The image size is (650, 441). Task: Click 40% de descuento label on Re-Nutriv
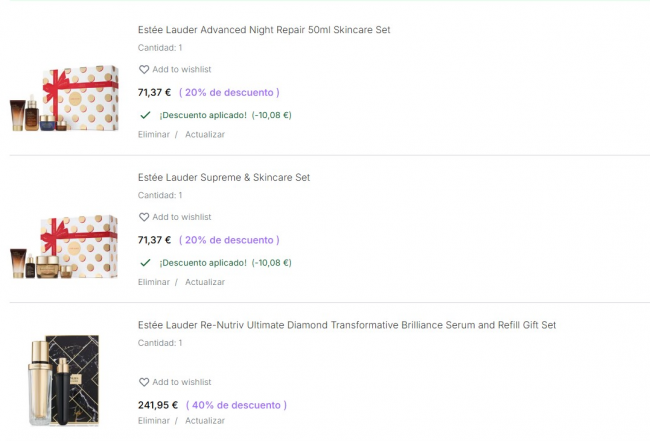236,405
